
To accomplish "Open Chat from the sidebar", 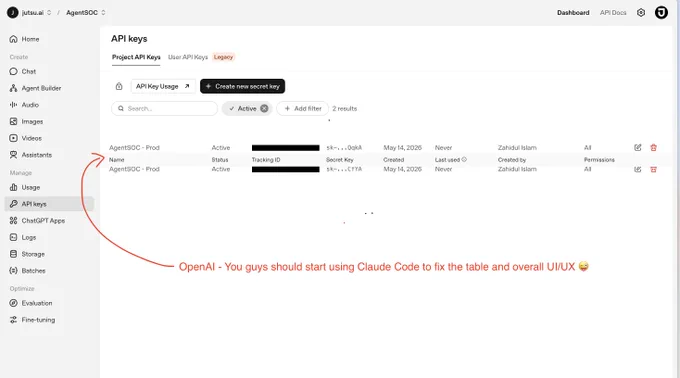I will [x=23, y=72].
